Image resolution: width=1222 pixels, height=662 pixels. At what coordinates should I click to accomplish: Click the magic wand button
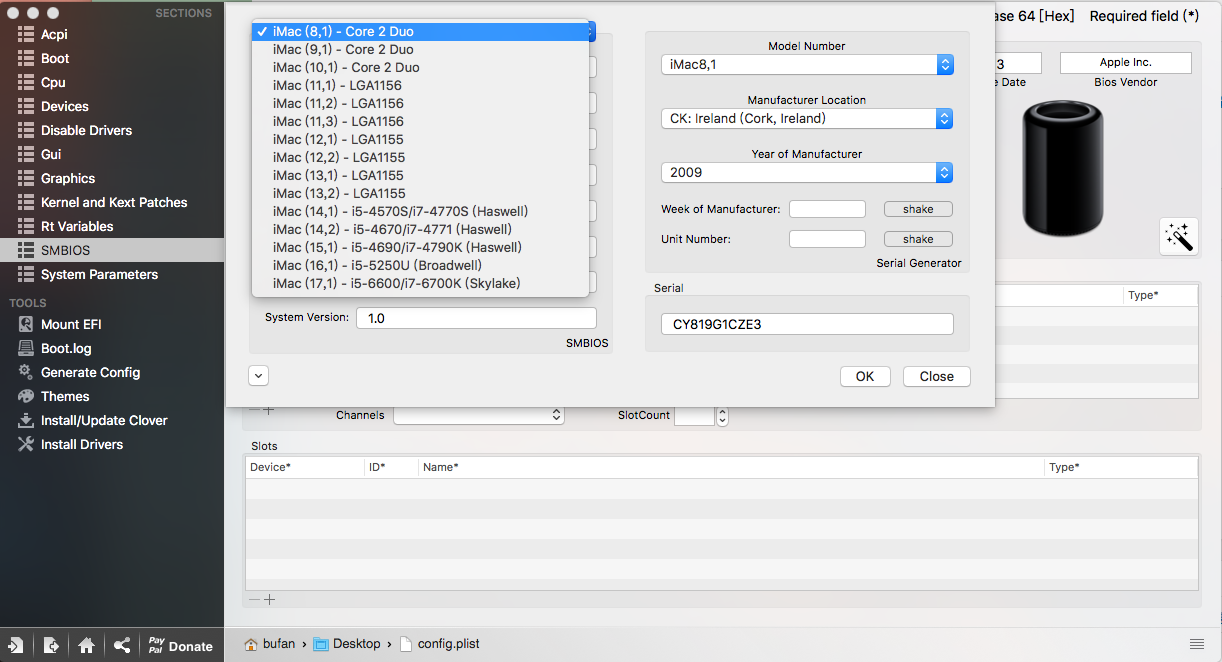pyautogui.click(x=1179, y=237)
